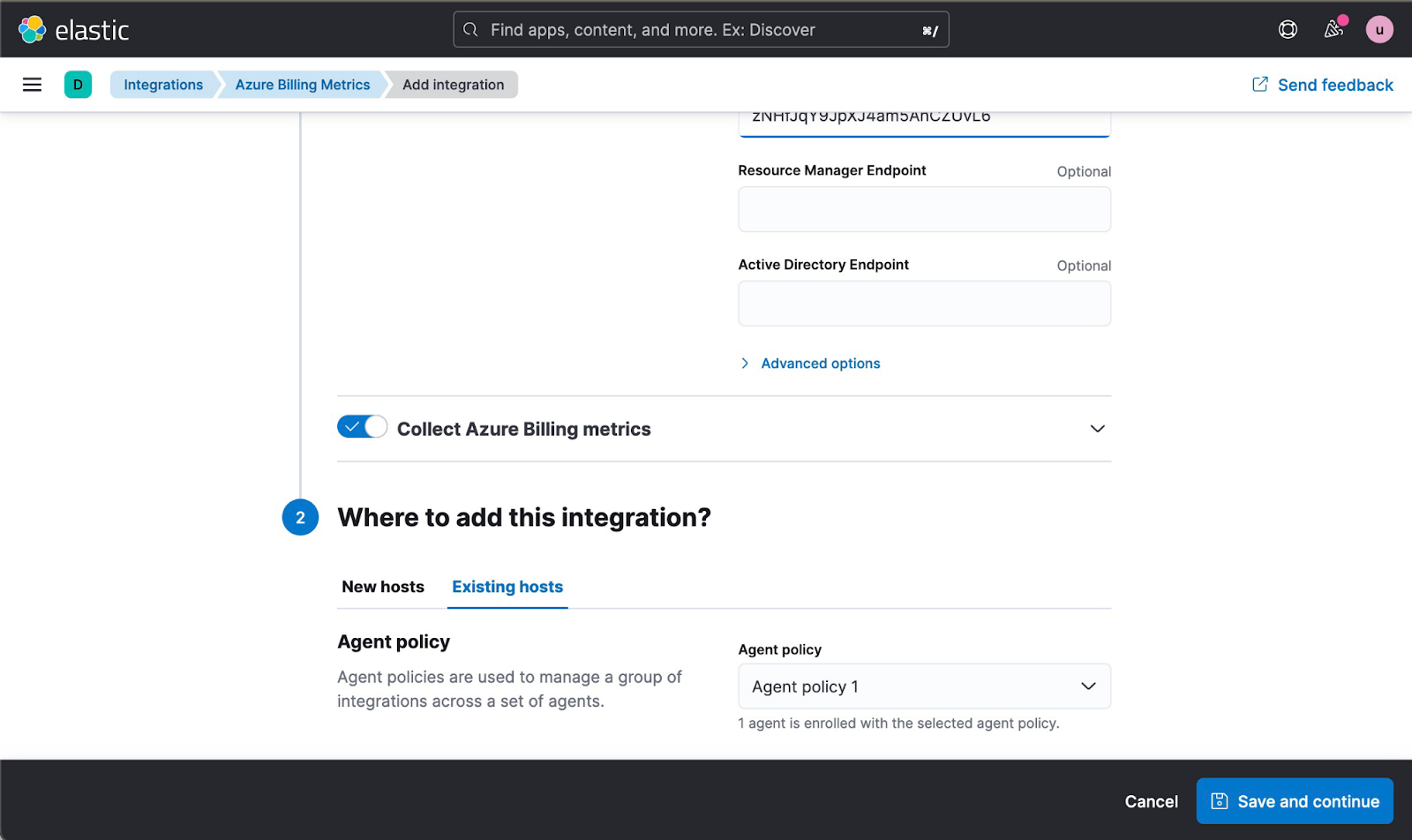Select the Existing hosts tab
The image size is (1412, 840).
[507, 587]
